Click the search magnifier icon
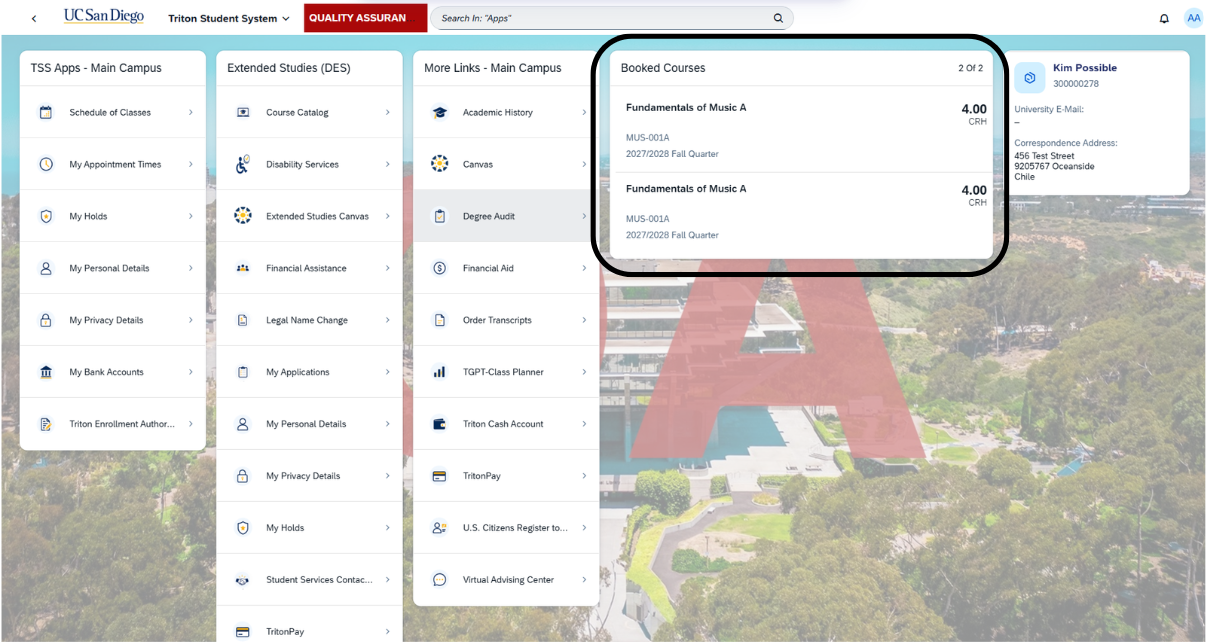The width and height of the screenshot is (1207, 642). click(778, 18)
